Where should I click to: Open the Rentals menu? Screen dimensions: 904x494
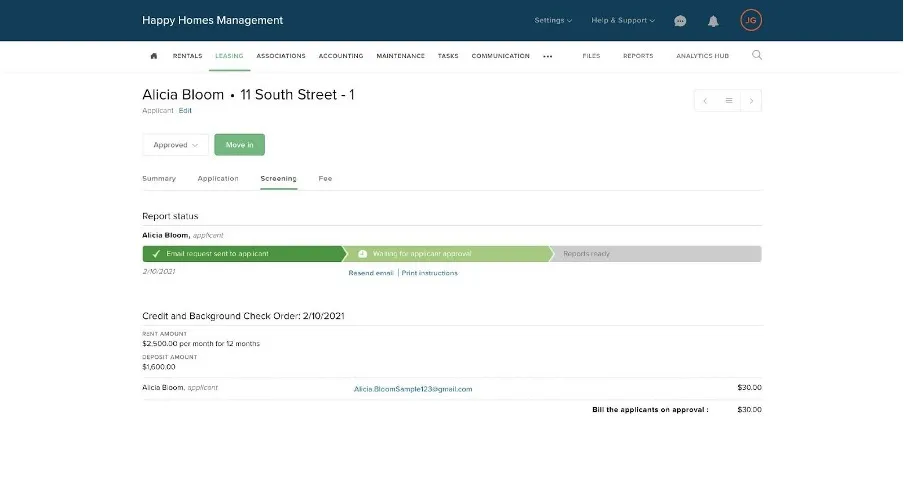[187, 56]
